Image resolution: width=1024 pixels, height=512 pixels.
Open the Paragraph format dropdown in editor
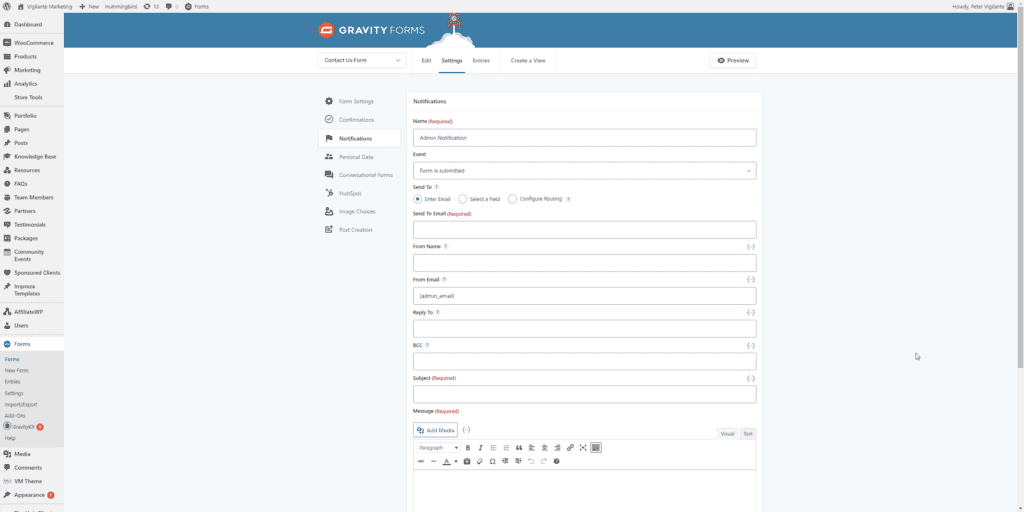pyautogui.click(x=437, y=448)
